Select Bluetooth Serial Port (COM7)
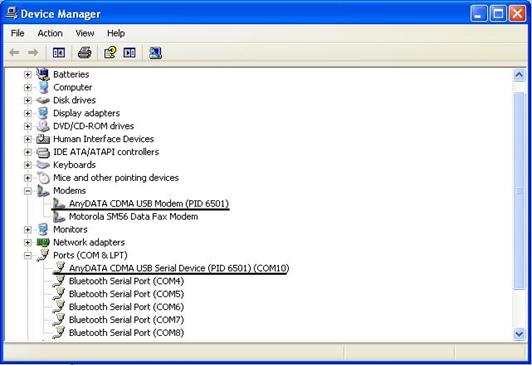The width and height of the screenshot is (532, 365). coord(126,320)
